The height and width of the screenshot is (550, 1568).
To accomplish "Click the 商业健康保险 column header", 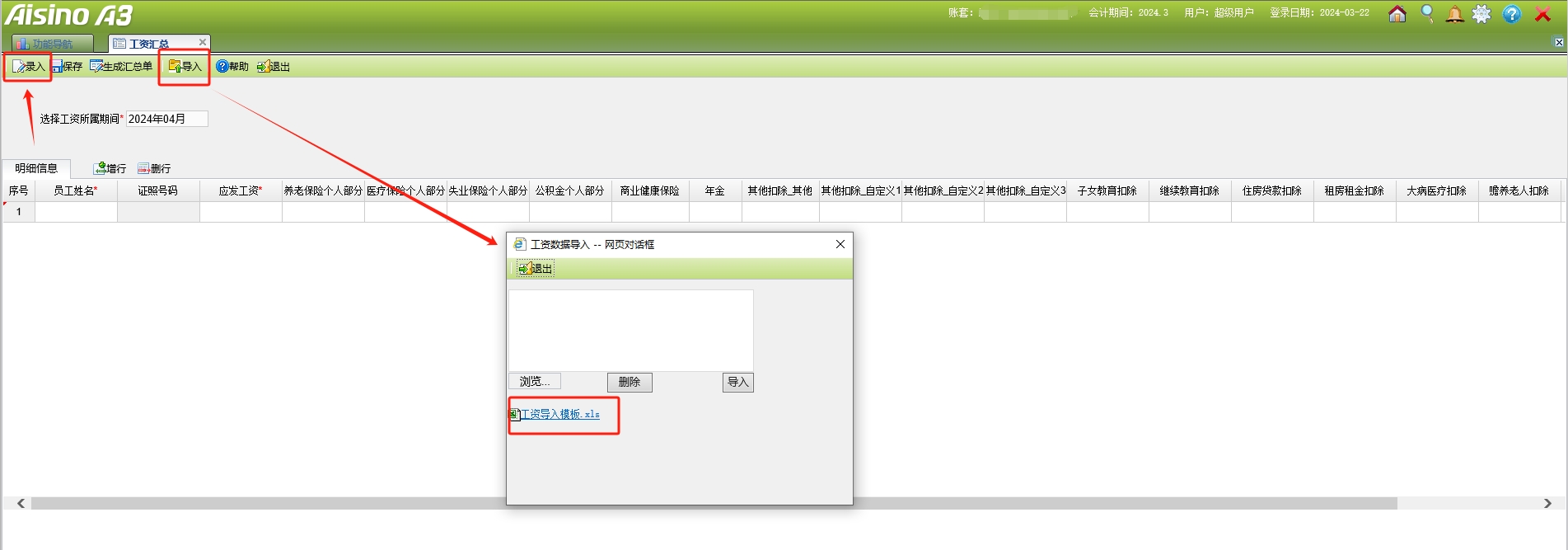I will (x=650, y=190).
